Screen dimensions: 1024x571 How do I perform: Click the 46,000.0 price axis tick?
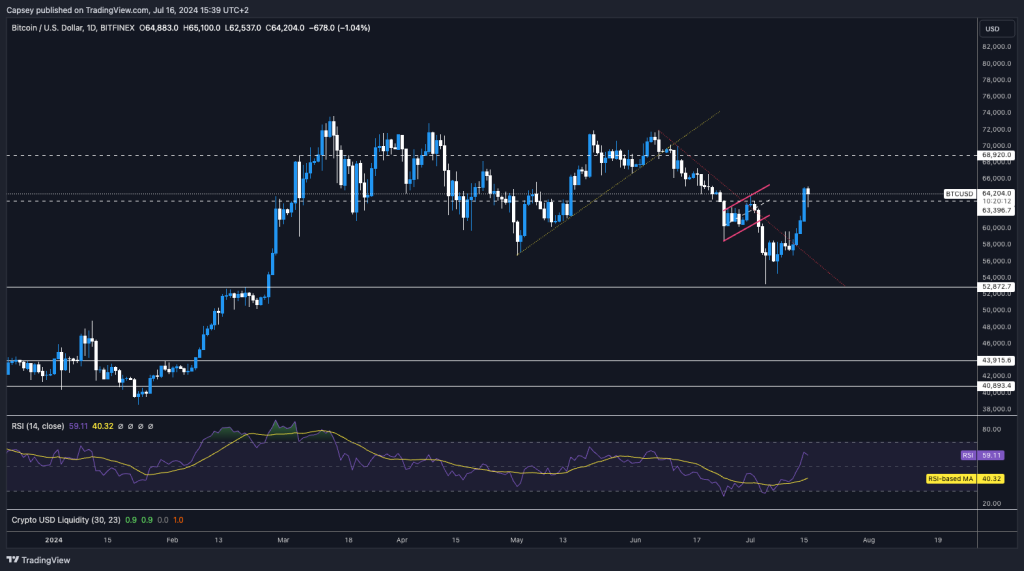(x=997, y=343)
